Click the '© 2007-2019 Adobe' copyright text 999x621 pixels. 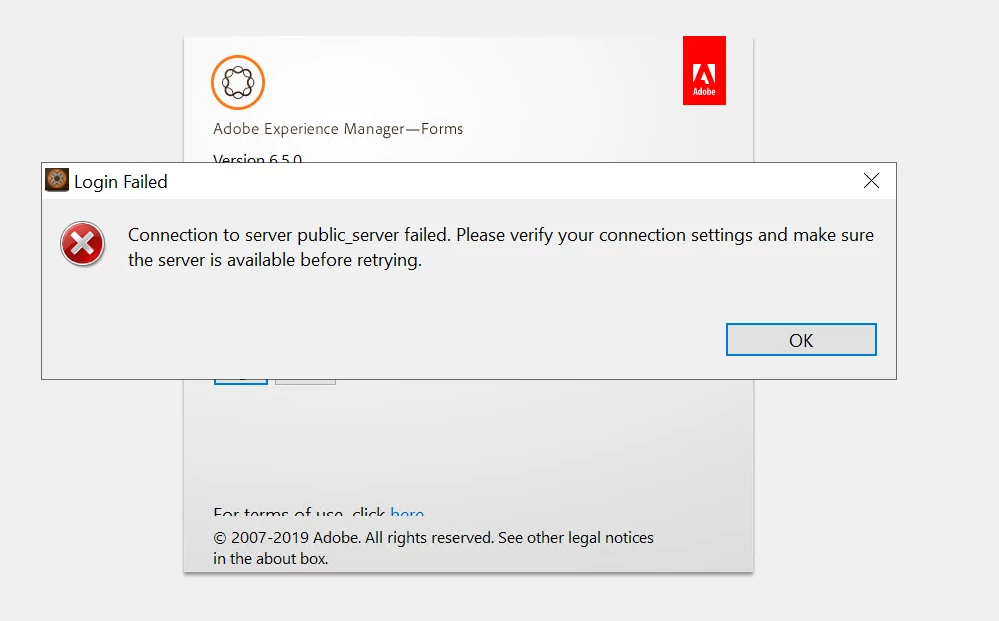433,548
